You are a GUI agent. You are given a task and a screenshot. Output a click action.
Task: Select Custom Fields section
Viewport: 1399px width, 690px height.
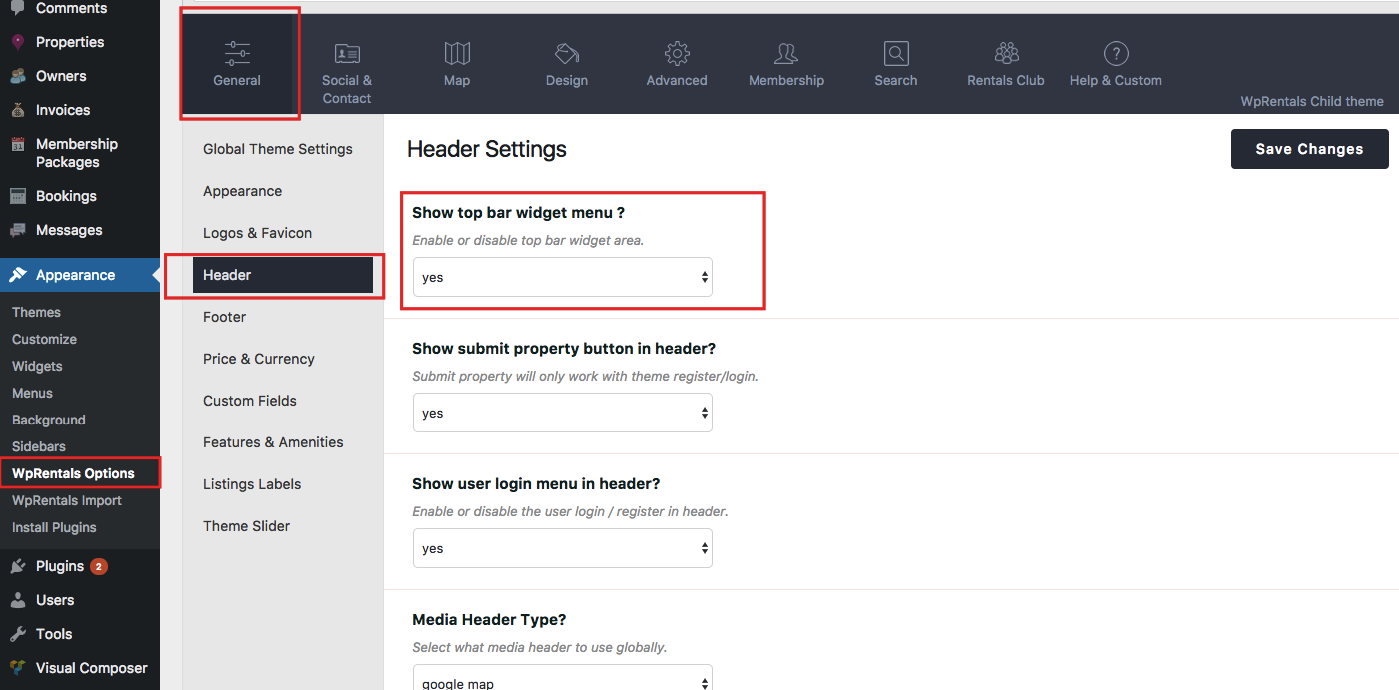(250, 401)
